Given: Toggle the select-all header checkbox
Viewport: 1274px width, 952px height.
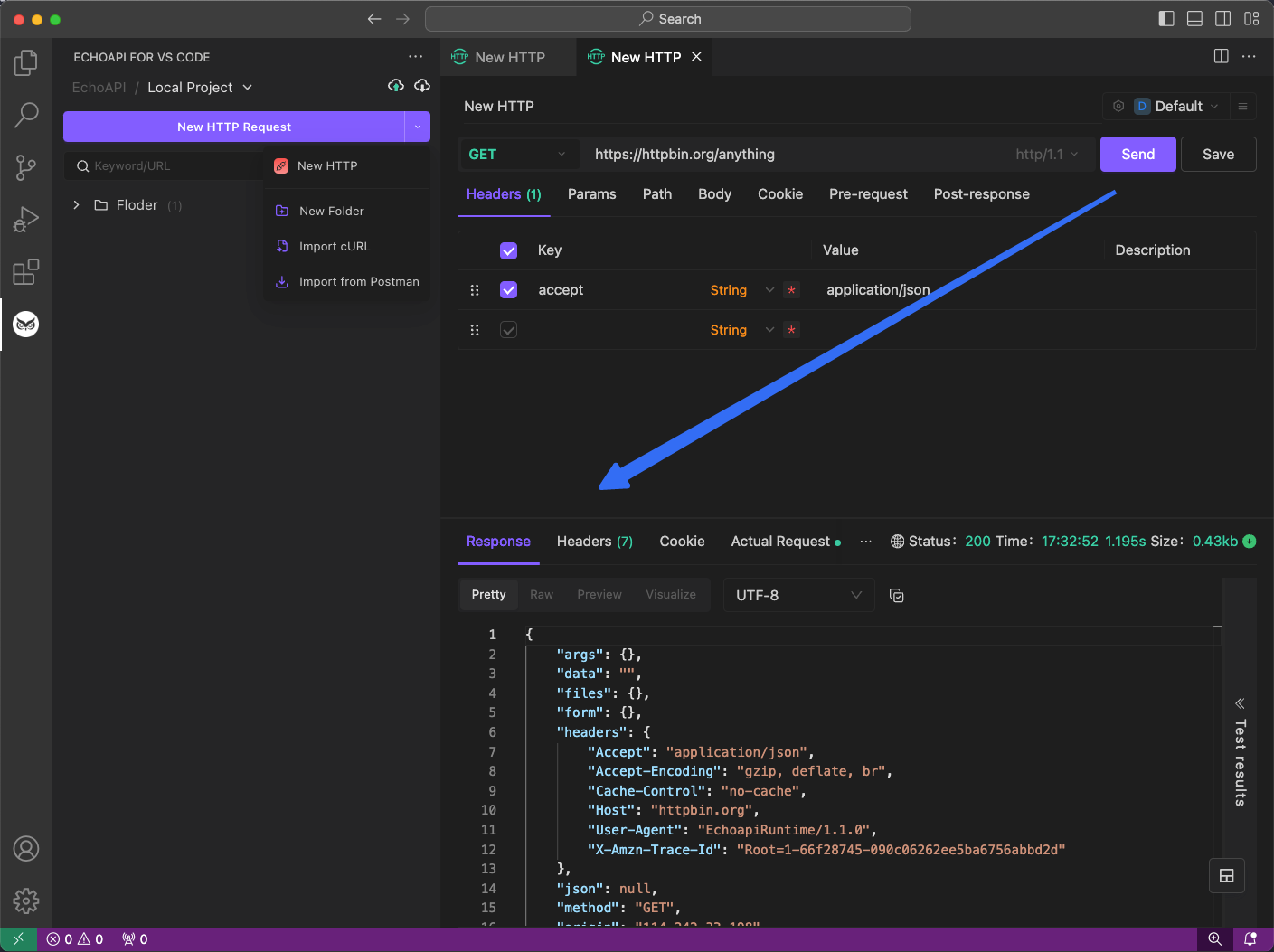Looking at the screenshot, I should [x=508, y=250].
